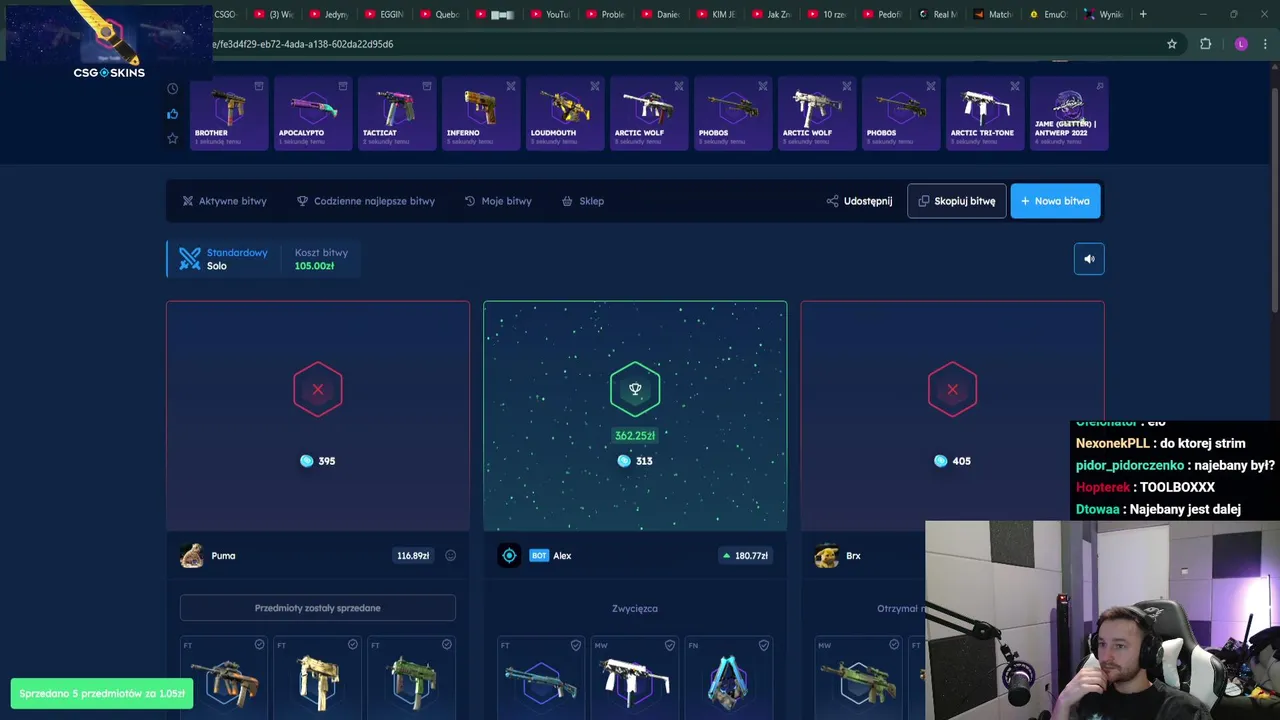Open the Jame Glitter Antwerp 2022 card
1280x720 pixels.
click(1069, 114)
